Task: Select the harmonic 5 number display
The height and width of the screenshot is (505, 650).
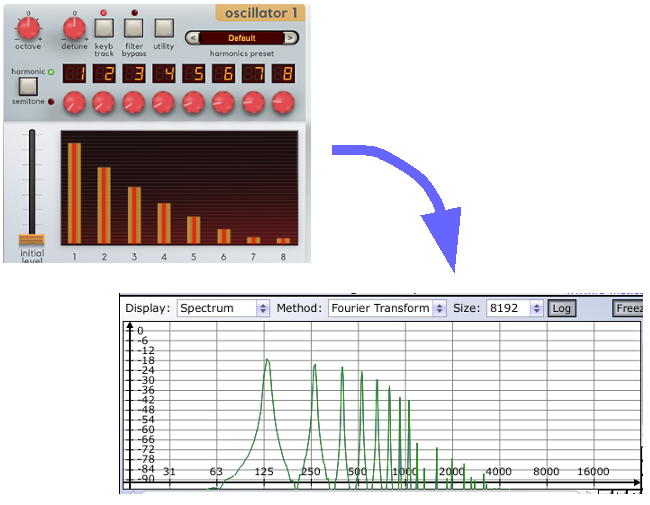Action: pyautogui.click(x=194, y=74)
